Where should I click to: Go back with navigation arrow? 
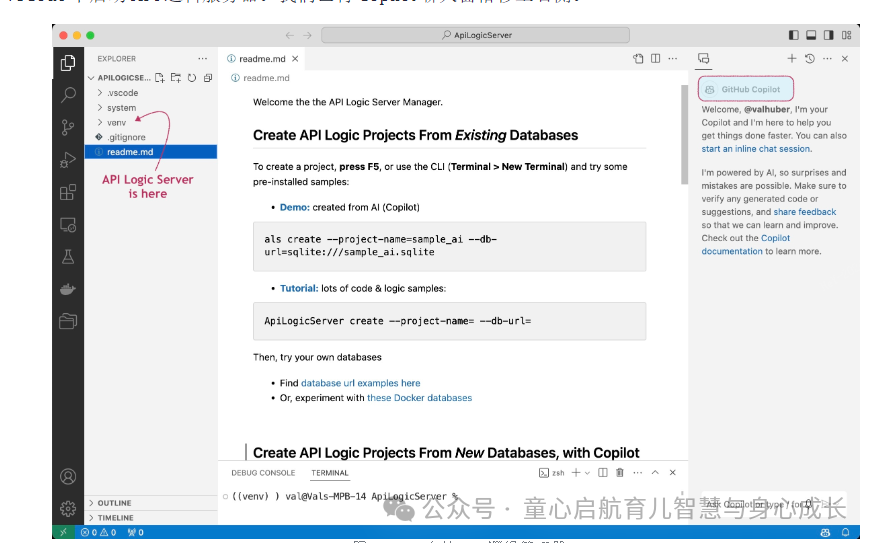pos(289,35)
